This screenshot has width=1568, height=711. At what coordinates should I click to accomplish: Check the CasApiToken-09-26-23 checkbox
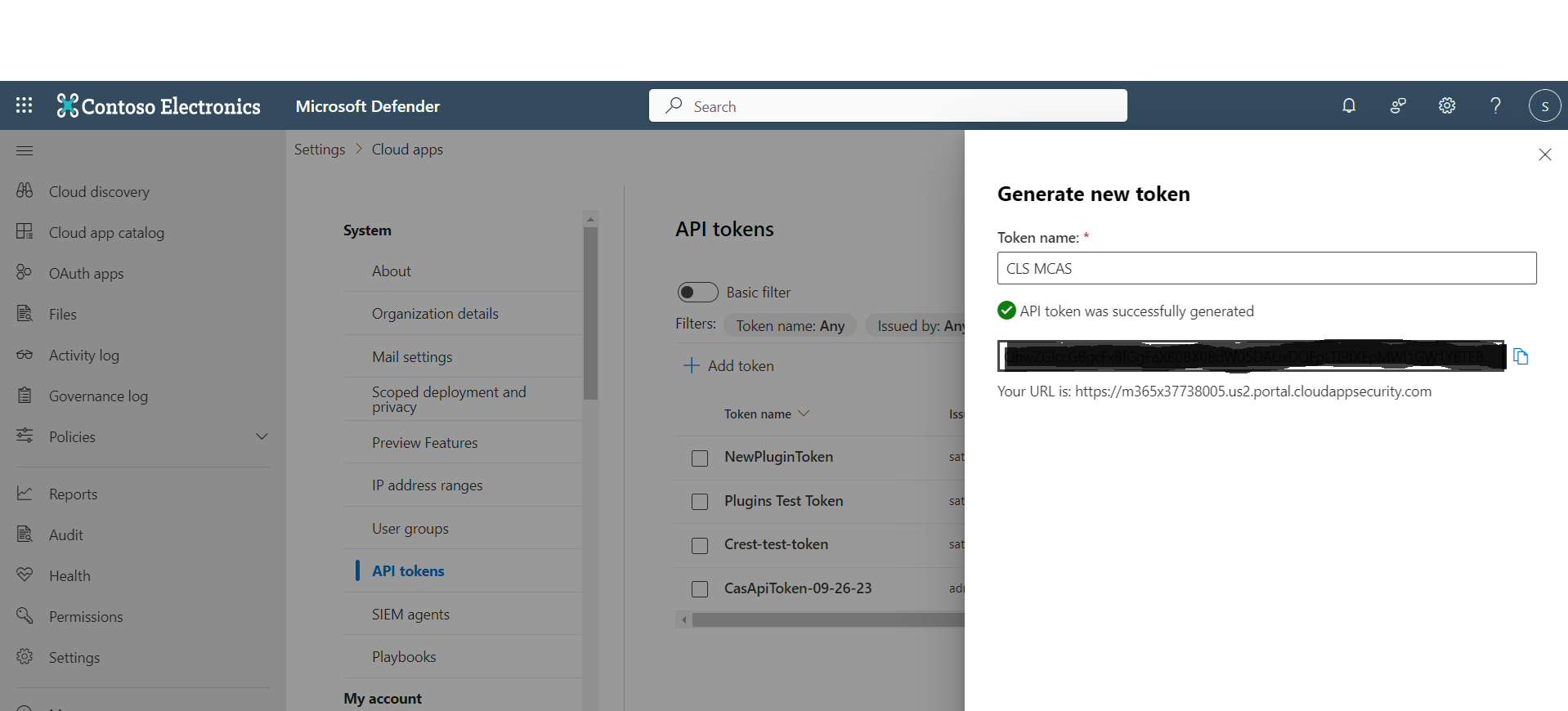700,589
